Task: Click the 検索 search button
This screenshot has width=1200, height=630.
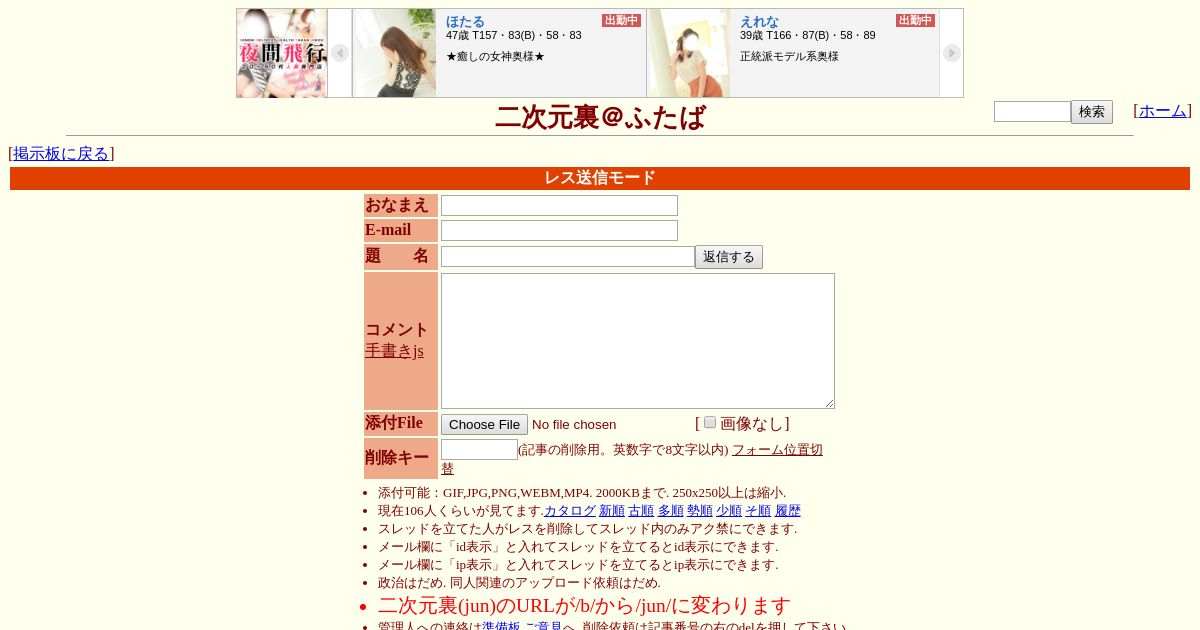Action: tap(1092, 112)
